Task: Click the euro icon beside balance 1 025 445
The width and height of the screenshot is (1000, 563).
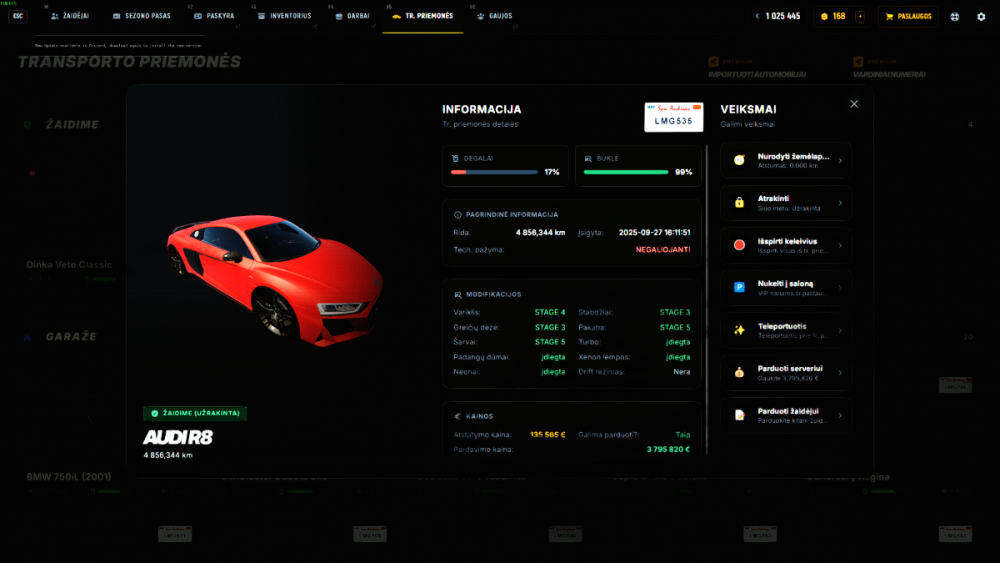Action: click(757, 17)
